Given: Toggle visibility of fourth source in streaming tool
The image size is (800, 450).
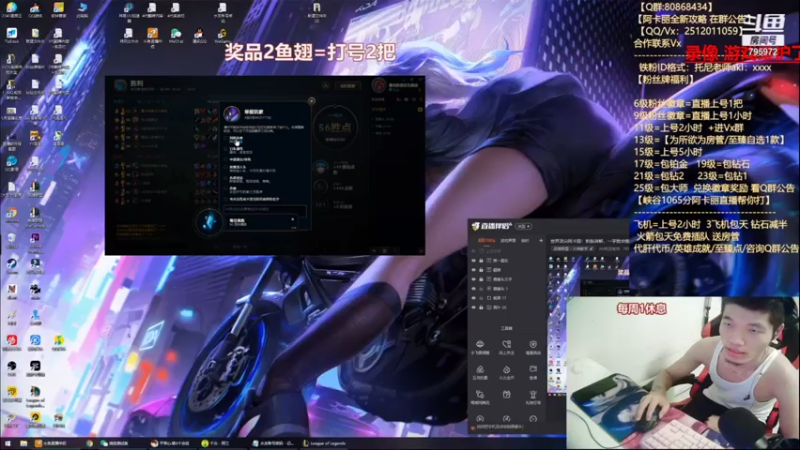Looking at the screenshot, I should 473,289.
